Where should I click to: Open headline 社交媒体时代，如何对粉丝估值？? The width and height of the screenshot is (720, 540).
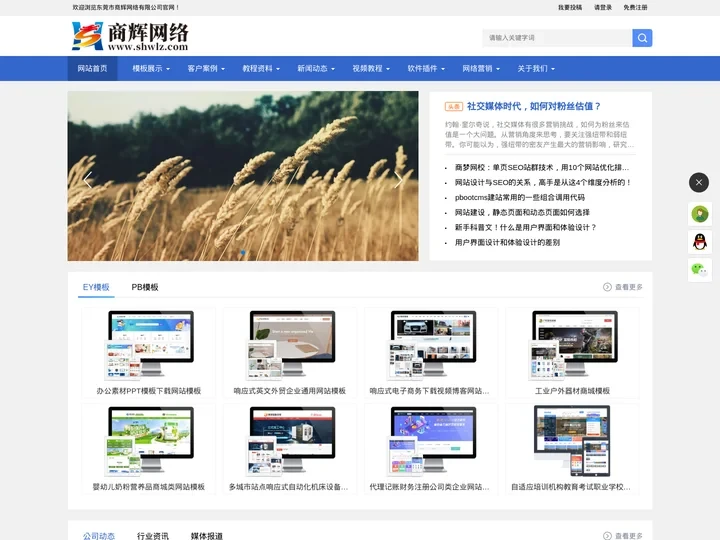click(534, 106)
